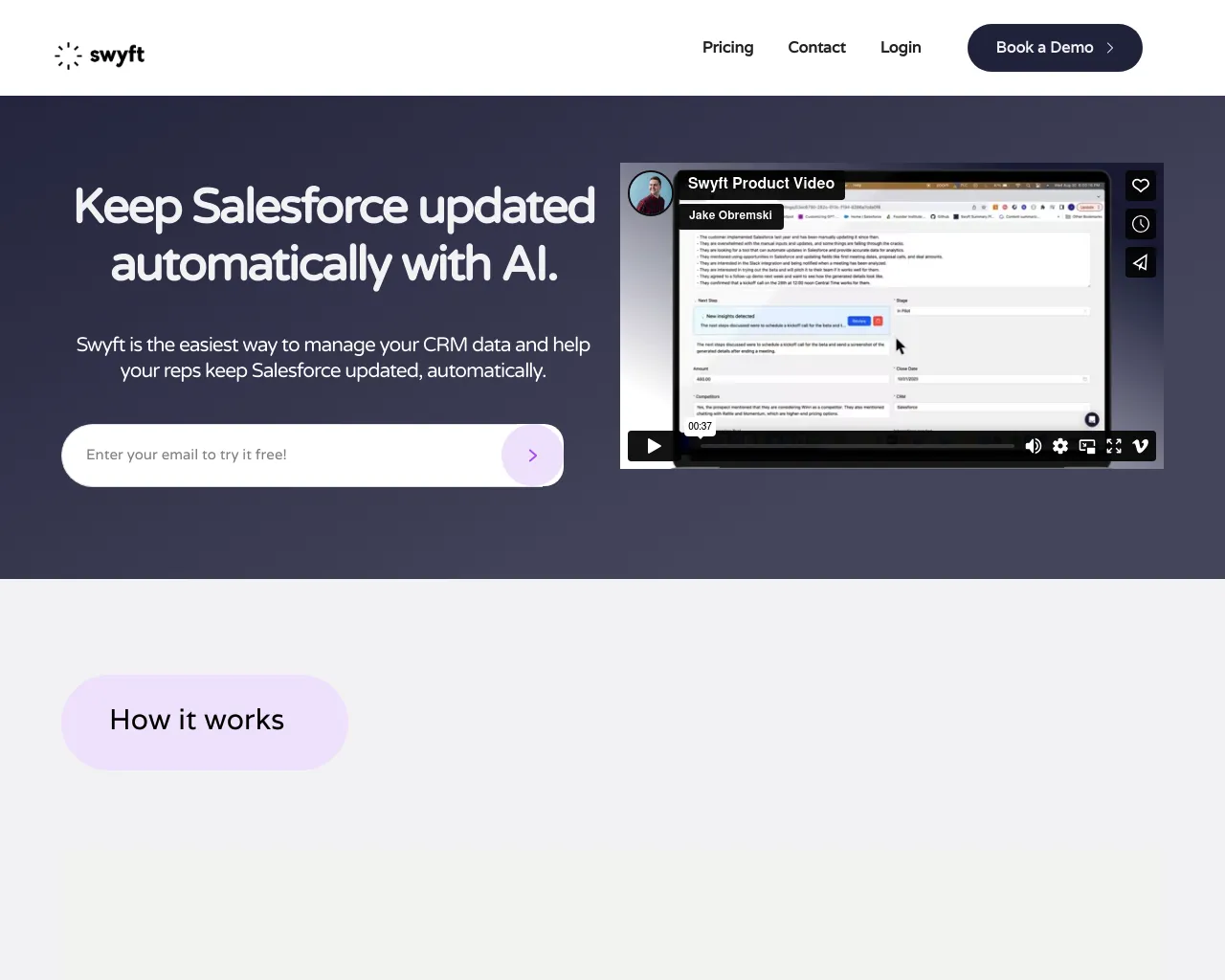Click the How it works button
Image resolution: width=1225 pixels, height=980 pixels.
[x=204, y=721]
